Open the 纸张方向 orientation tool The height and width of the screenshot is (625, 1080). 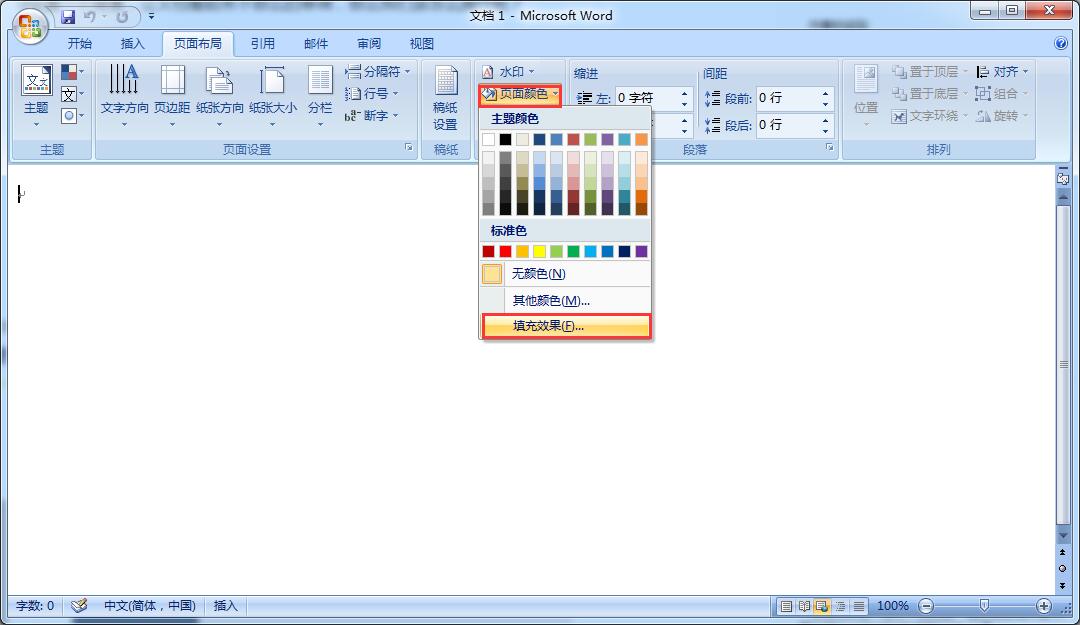220,95
